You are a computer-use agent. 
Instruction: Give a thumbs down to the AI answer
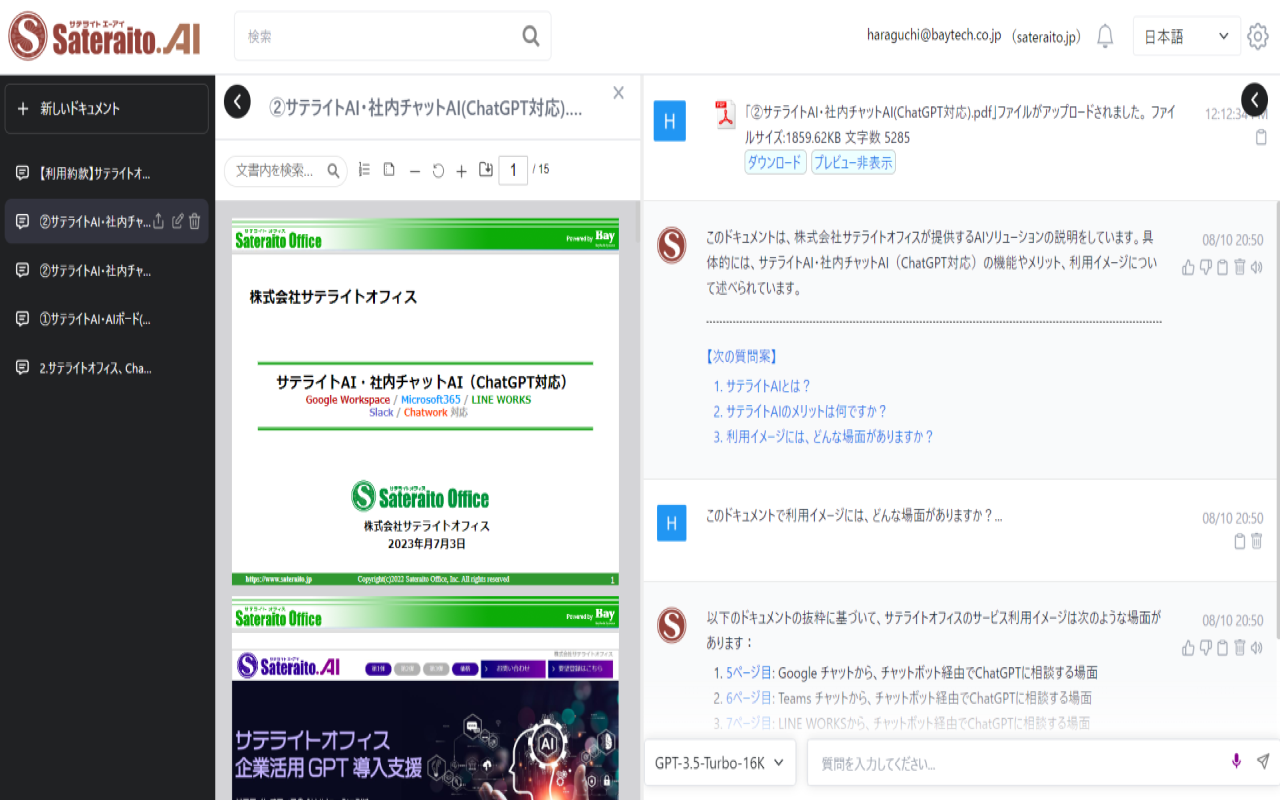(x=1206, y=267)
